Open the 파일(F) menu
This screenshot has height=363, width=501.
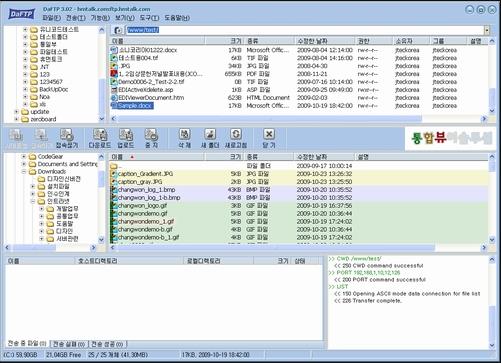(x=52, y=18)
